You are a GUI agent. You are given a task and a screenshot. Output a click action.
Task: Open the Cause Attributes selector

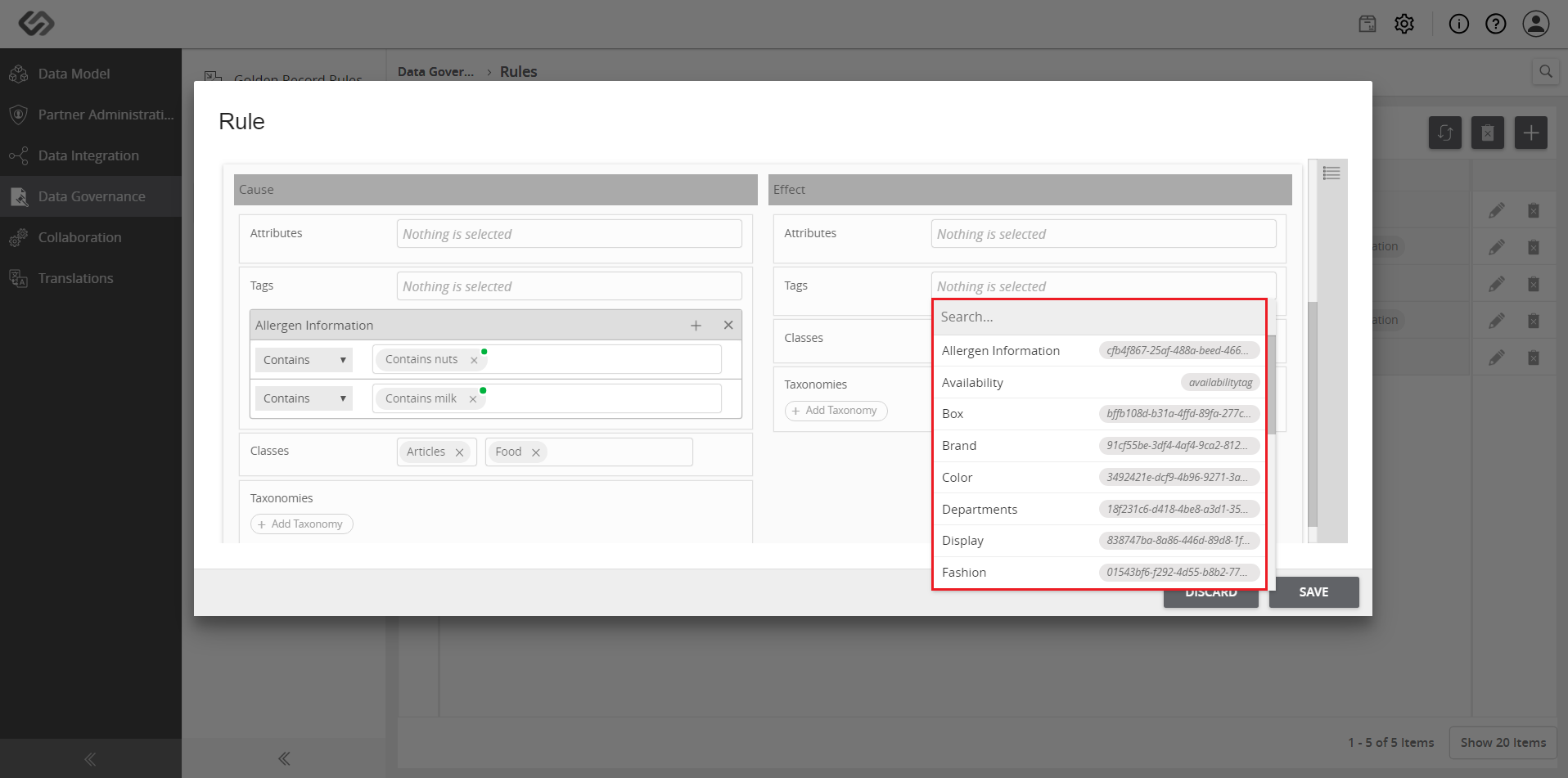(x=570, y=234)
